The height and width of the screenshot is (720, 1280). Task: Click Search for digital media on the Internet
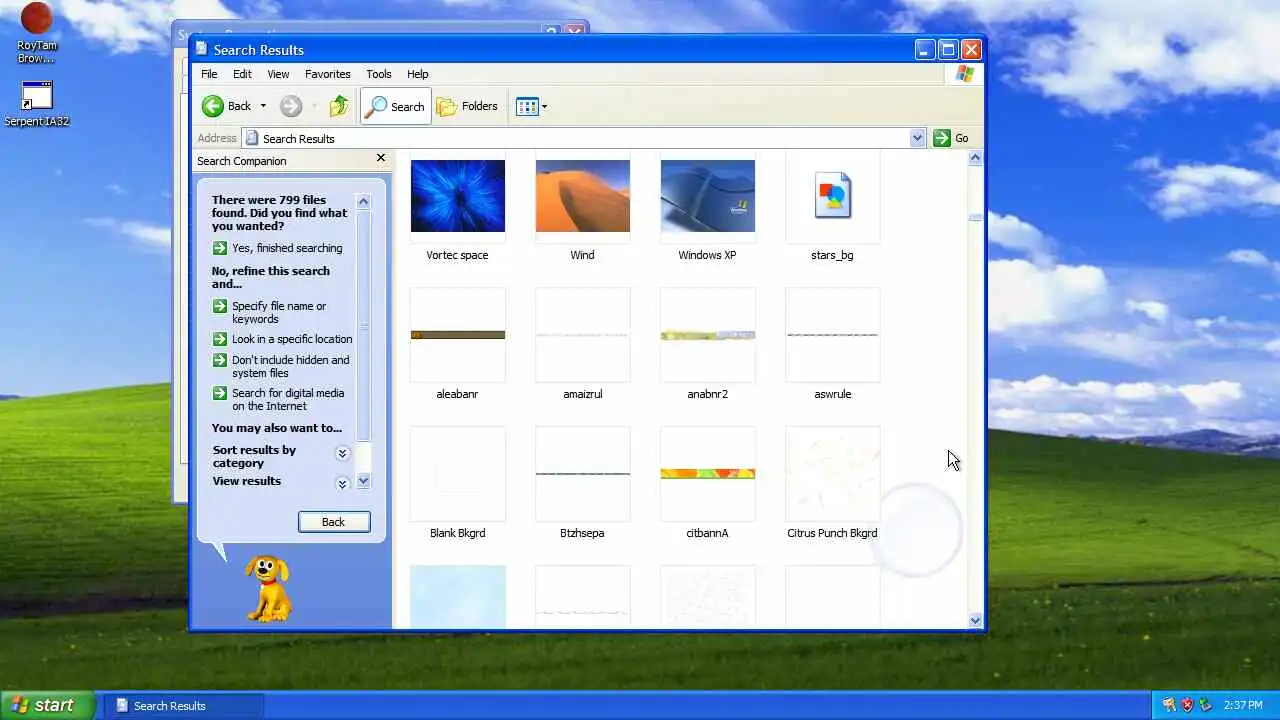[x=278, y=399]
